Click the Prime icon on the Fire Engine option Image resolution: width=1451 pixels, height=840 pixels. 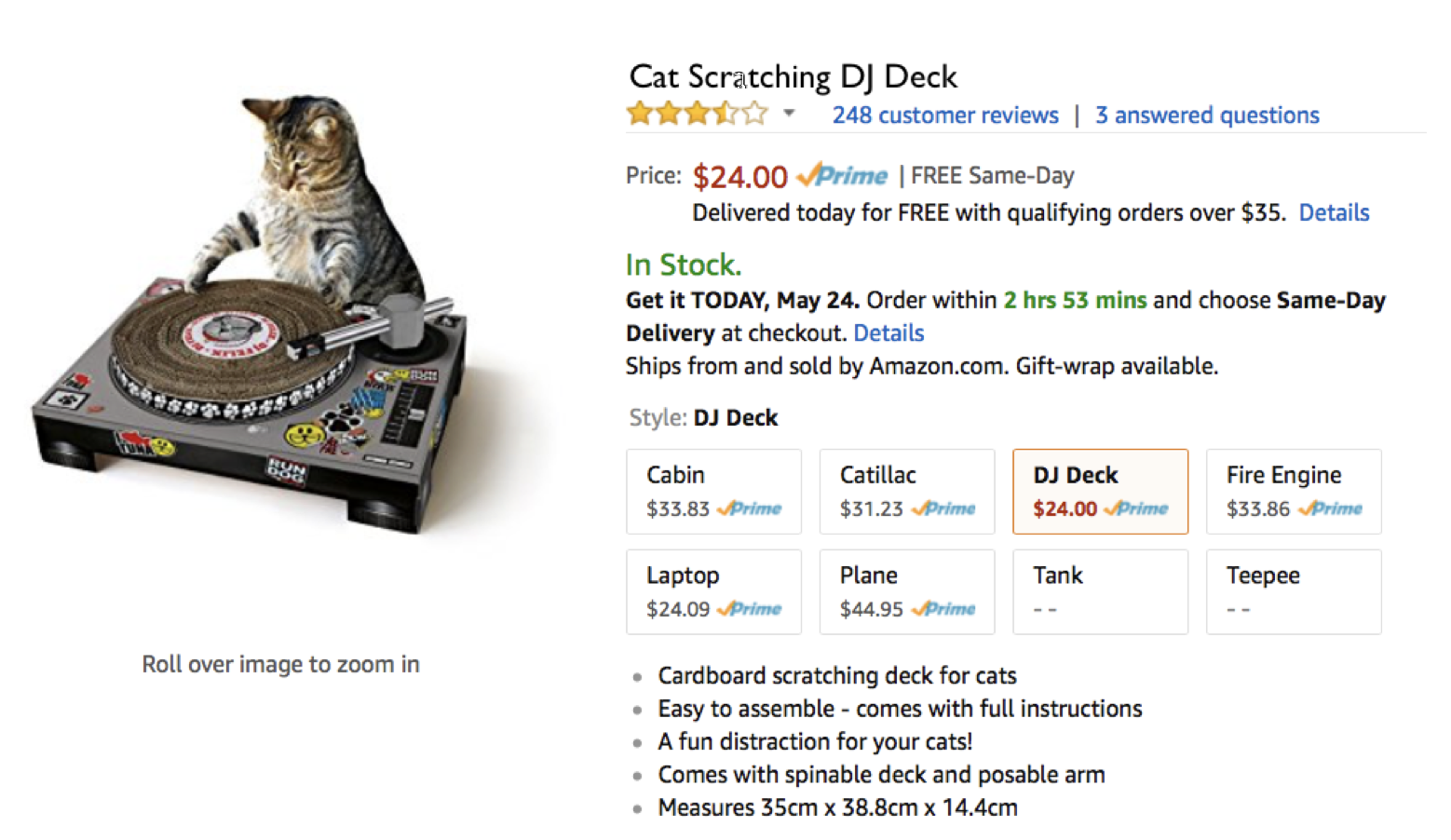(1330, 508)
